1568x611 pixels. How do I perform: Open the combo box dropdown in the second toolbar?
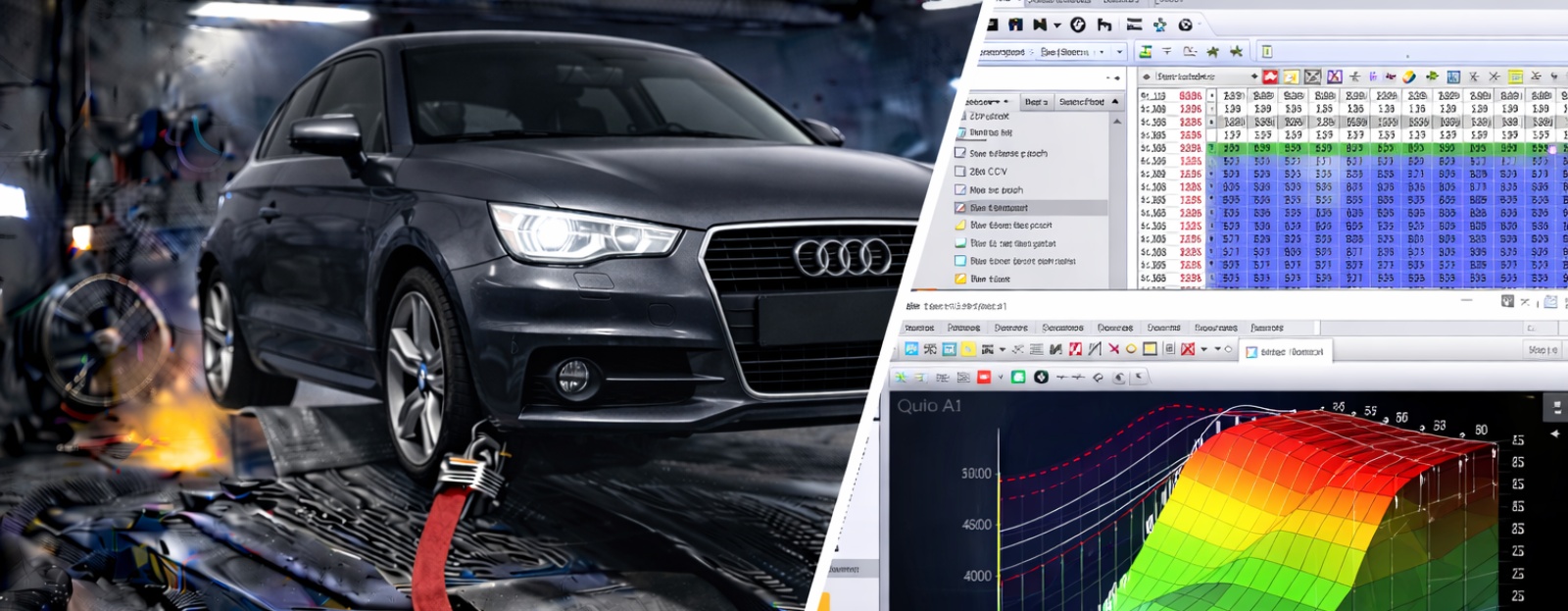(x=1119, y=51)
